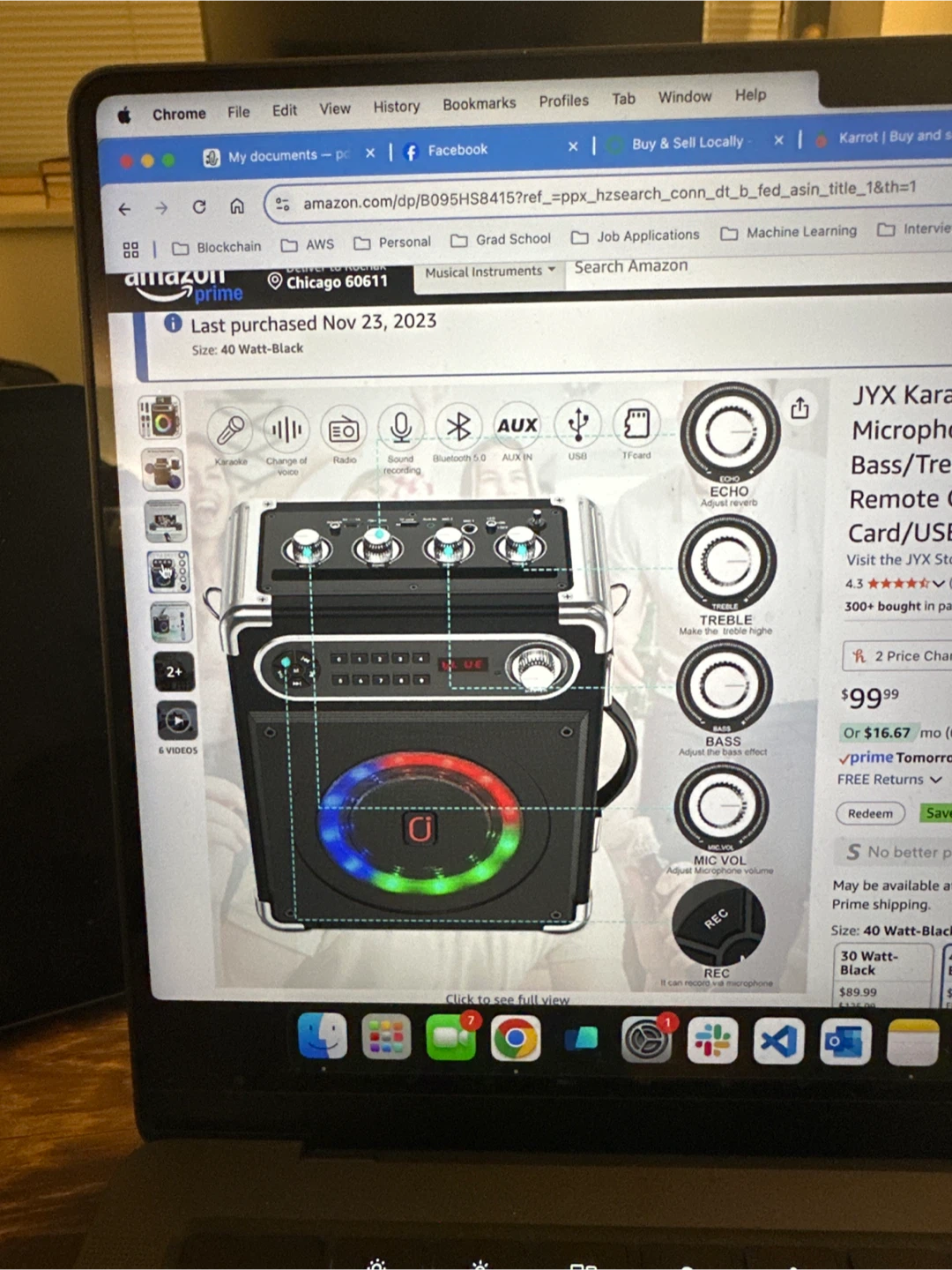Image resolution: width=952 pixels, height=1270 pixels.
Task: Click the site information icon in address bar
Action: tap(283, 204)
